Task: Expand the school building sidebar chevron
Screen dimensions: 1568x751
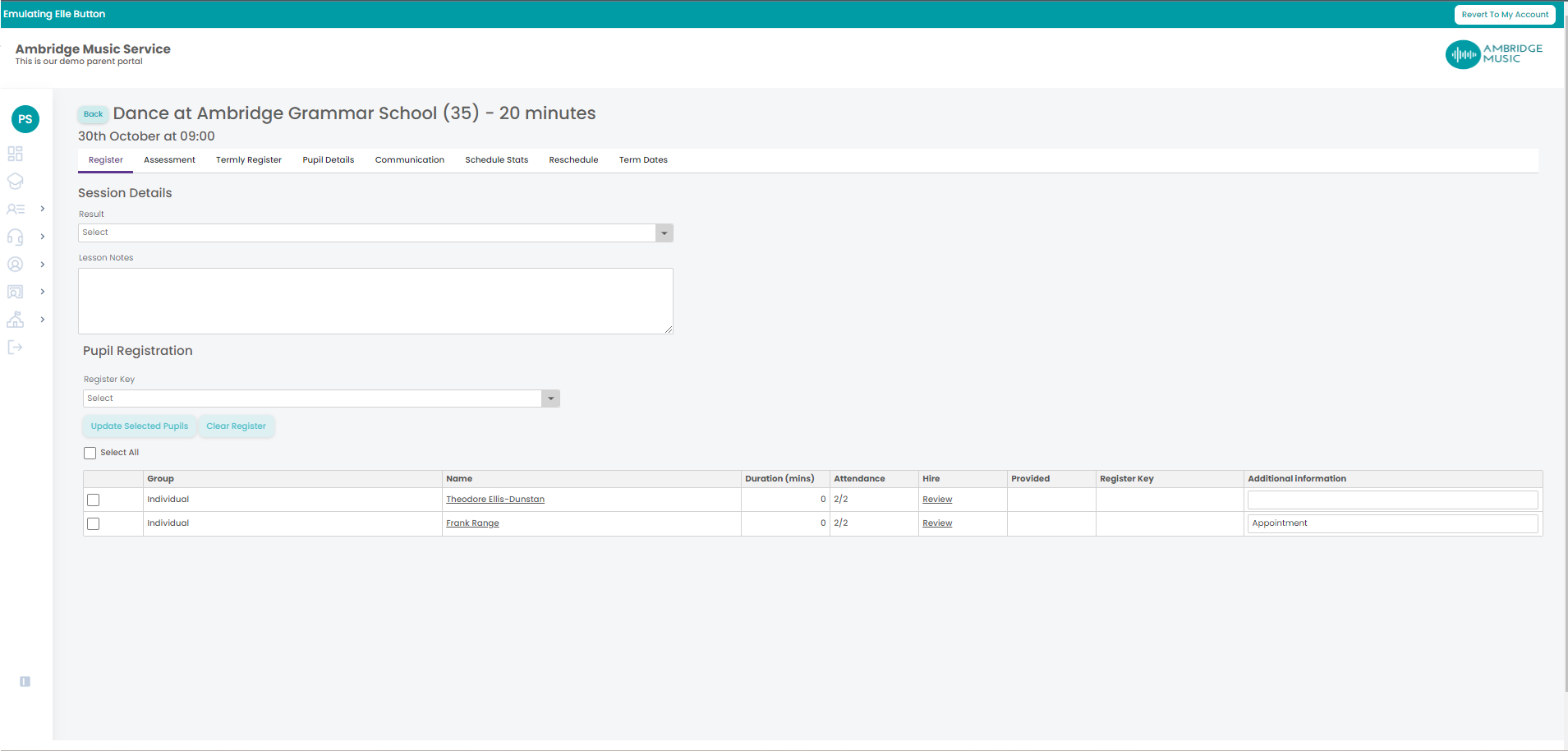Action: (43, 320)
